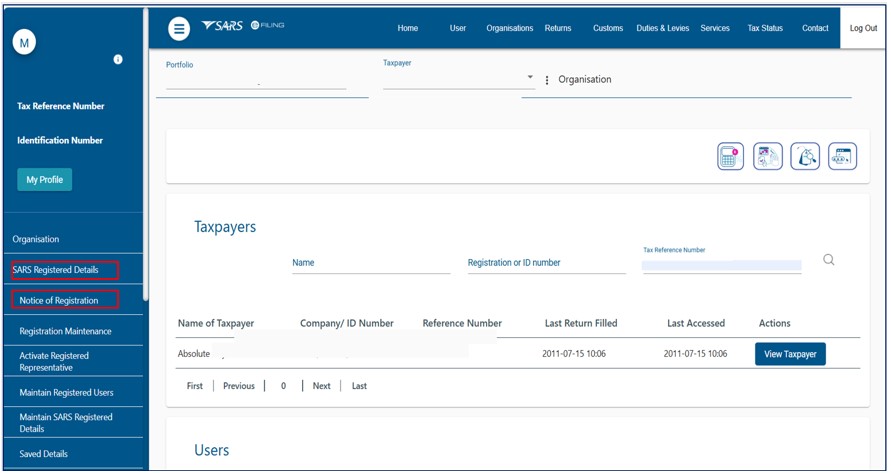The image size is (891, 473).
Task: Click the third quick-link icon tile
Action: point(805,156)
